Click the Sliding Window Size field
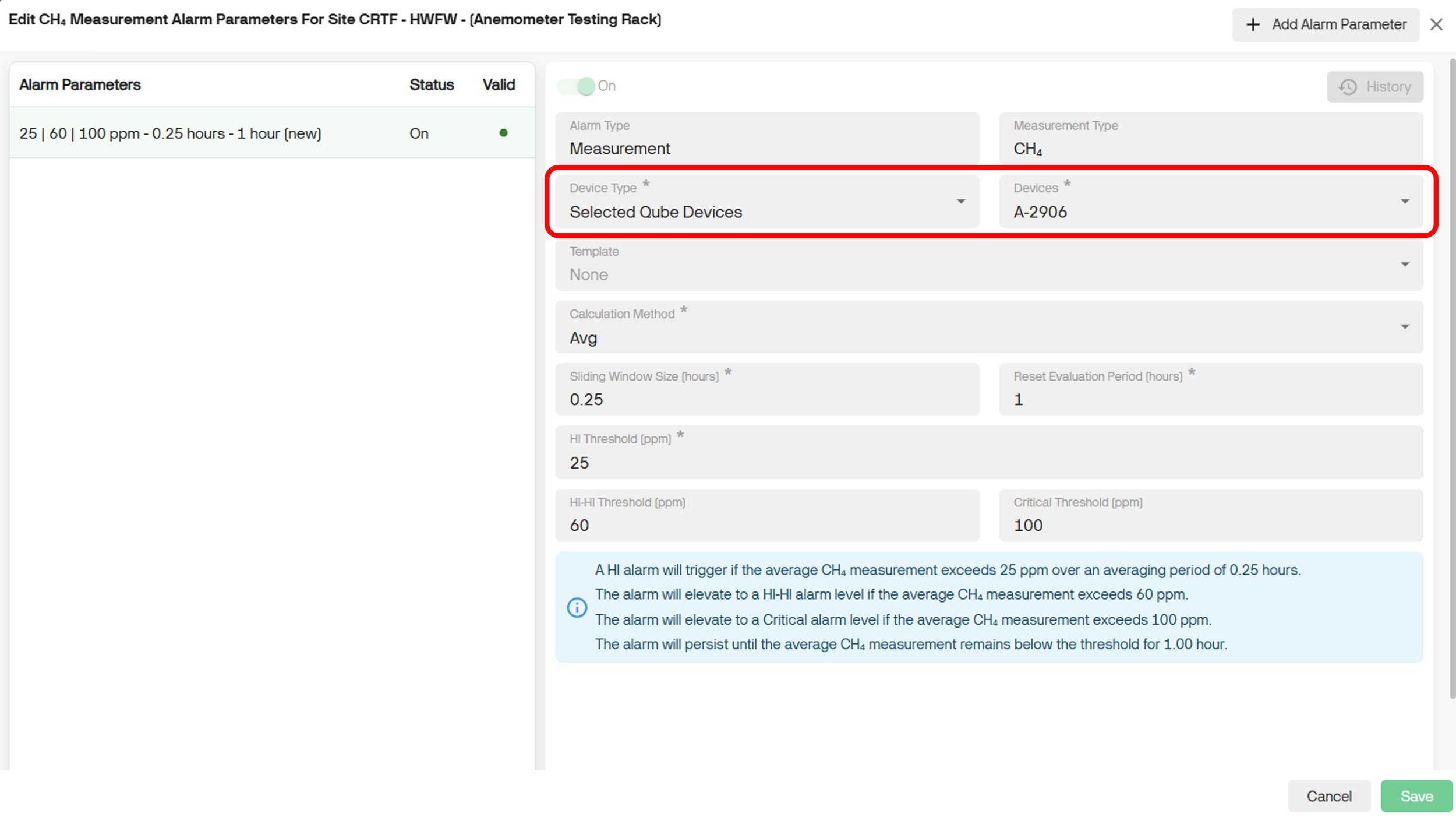 coord(766,399)
